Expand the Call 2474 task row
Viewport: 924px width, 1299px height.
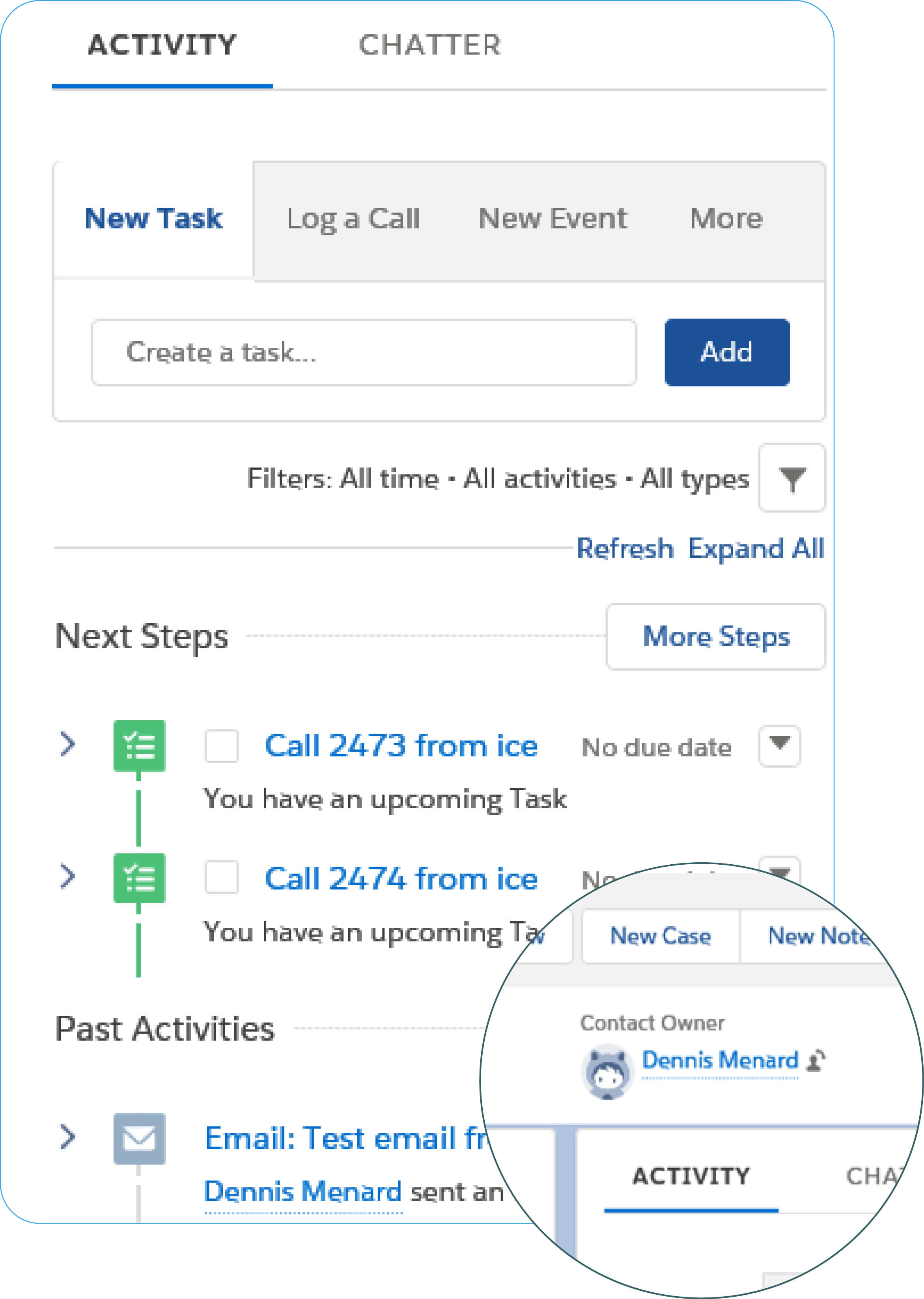click(x=68, y=876)
